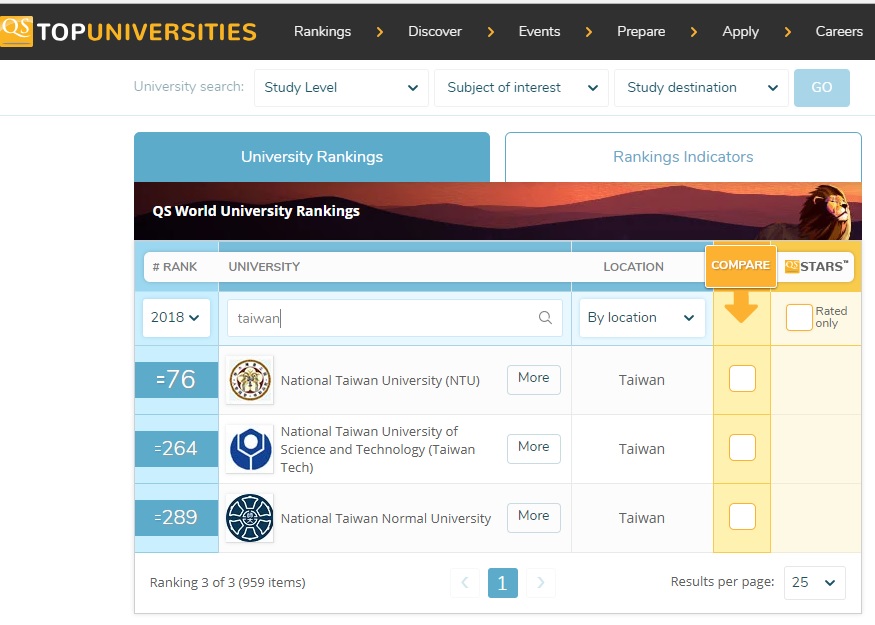Click the LOCATION column header
This screenshot has height=625, width=875.
coord(633,267)
